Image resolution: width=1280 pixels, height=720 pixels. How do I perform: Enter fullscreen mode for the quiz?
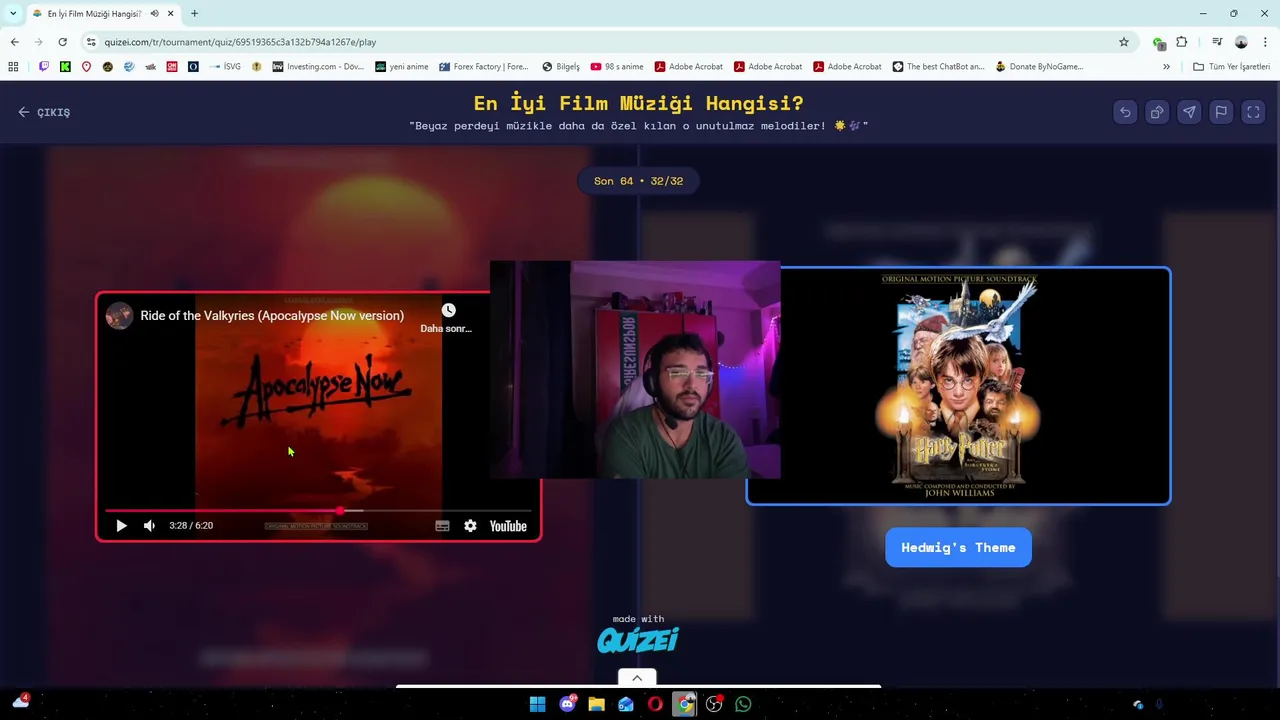(x=1253, y=112)
